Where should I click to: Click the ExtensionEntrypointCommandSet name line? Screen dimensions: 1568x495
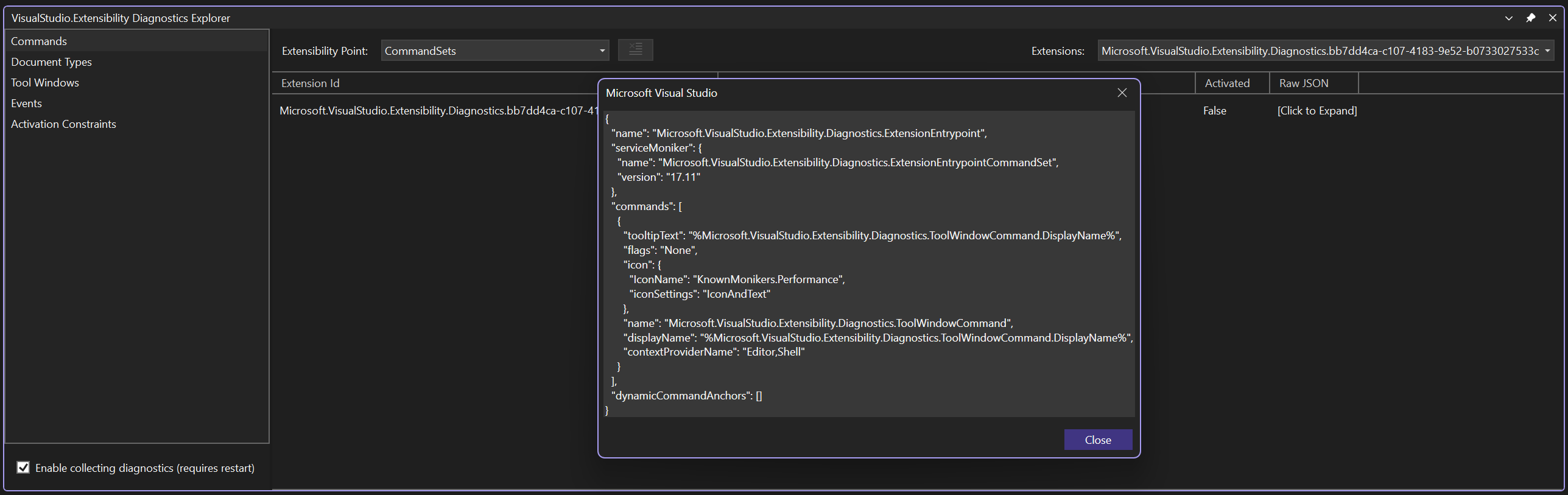click(838, 162)
